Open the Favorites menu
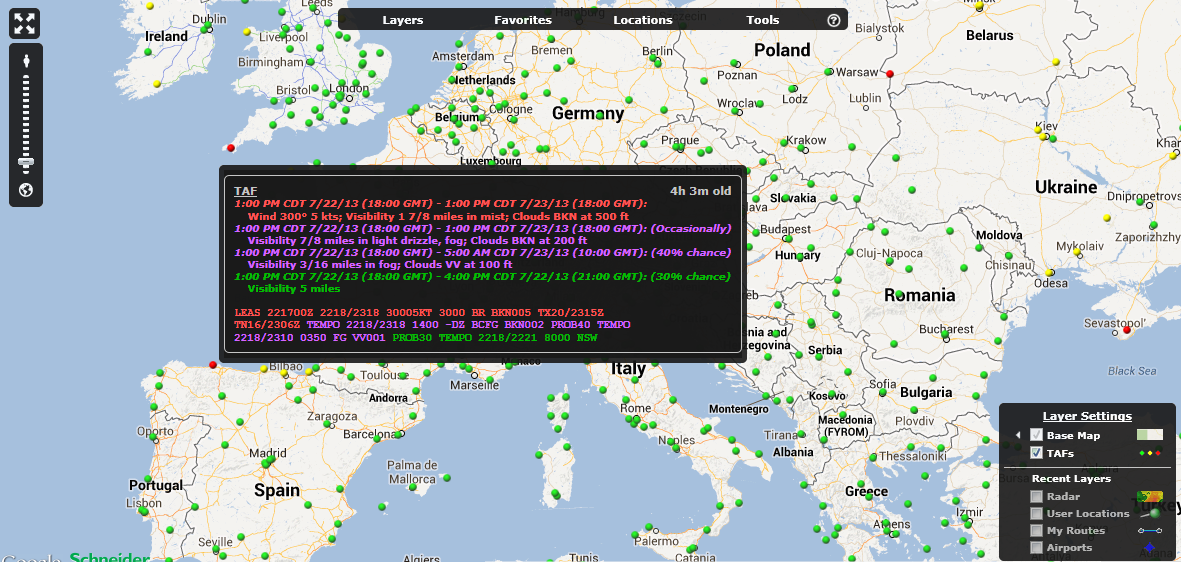 [x=522, y=20]
